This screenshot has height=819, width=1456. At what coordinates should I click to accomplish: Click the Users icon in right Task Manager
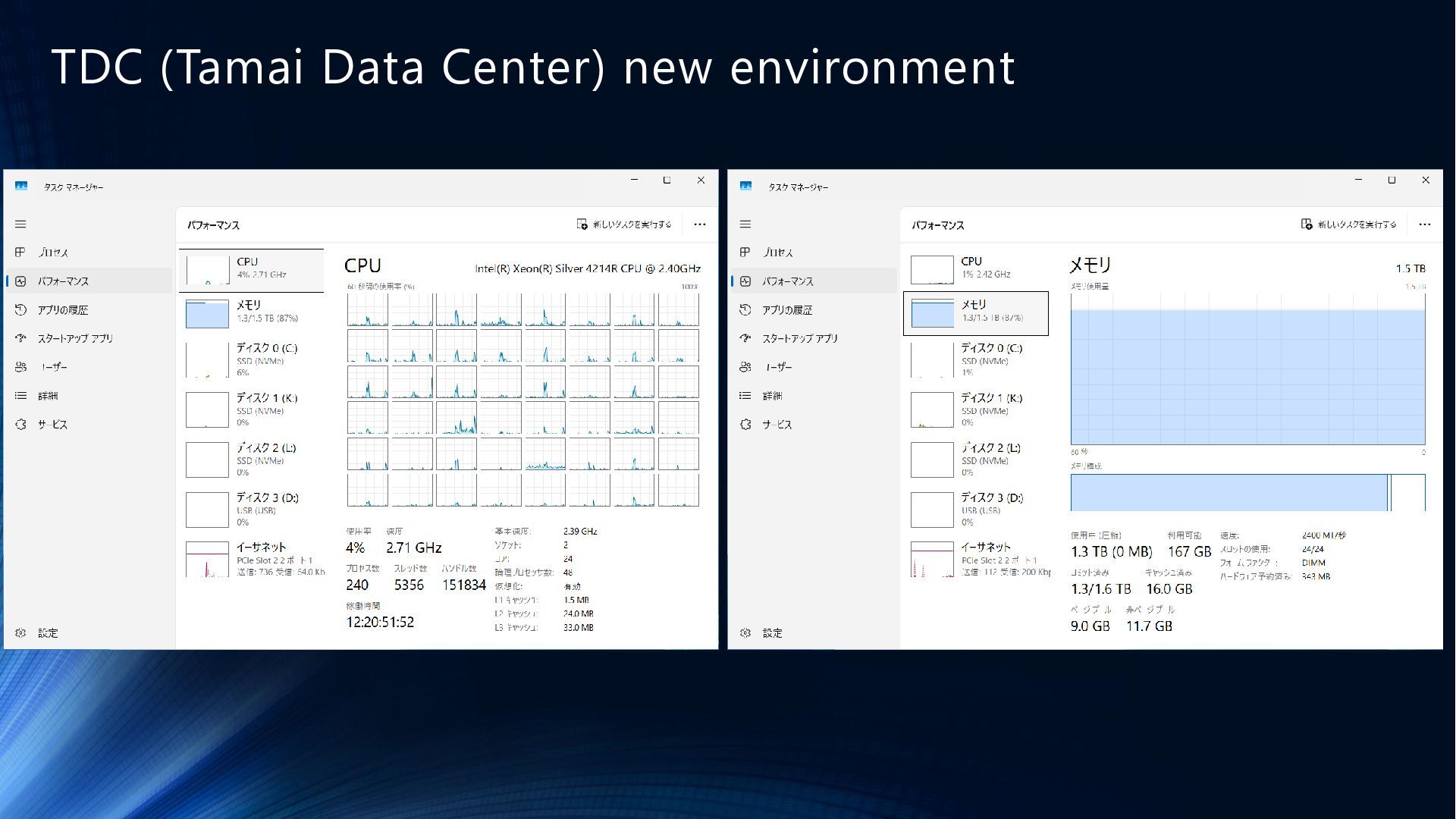click(x=745, y=367)
